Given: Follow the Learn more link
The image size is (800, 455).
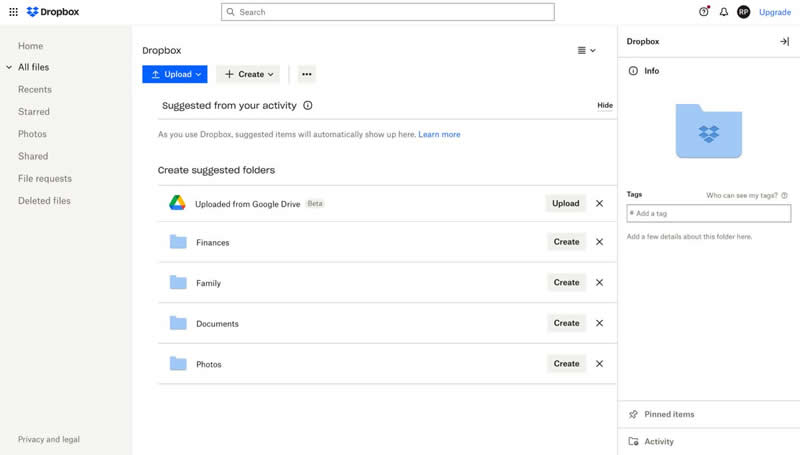Looking at the screenshot, I should (439, 134).
